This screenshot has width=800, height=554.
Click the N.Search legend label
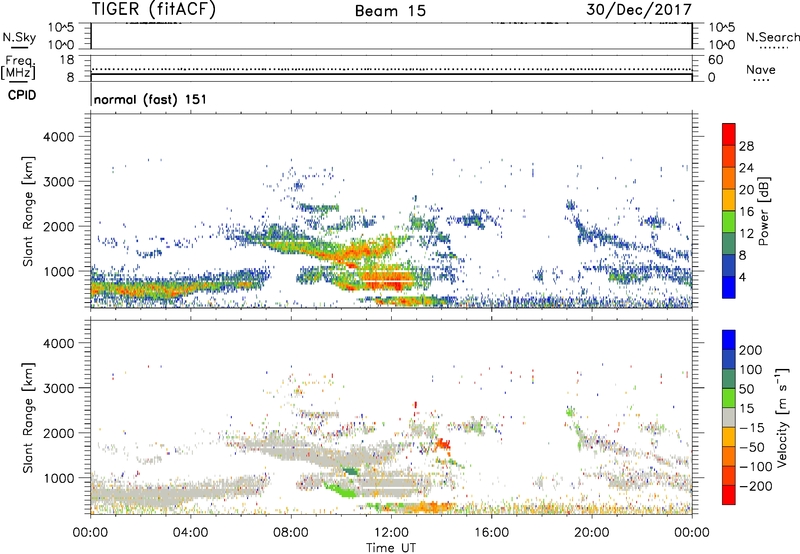pos(772,37)
